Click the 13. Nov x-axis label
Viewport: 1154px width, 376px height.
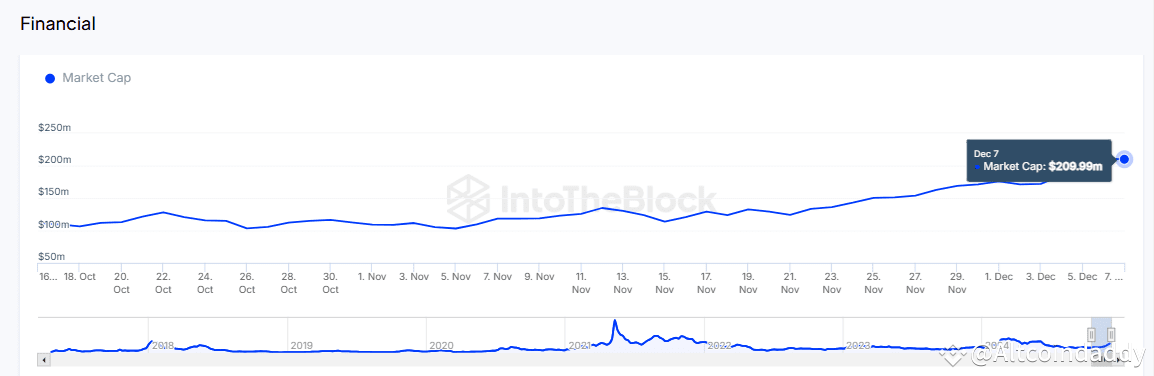tap(623, 283)
